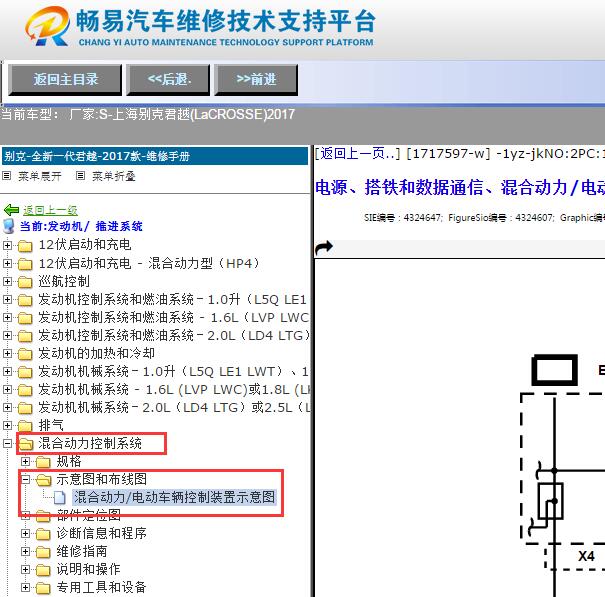This screenshot has height=597, width=605.
Task: Select 发动机控制系统和燃油系统 - 1.6L entry
Action: point(173,317)
